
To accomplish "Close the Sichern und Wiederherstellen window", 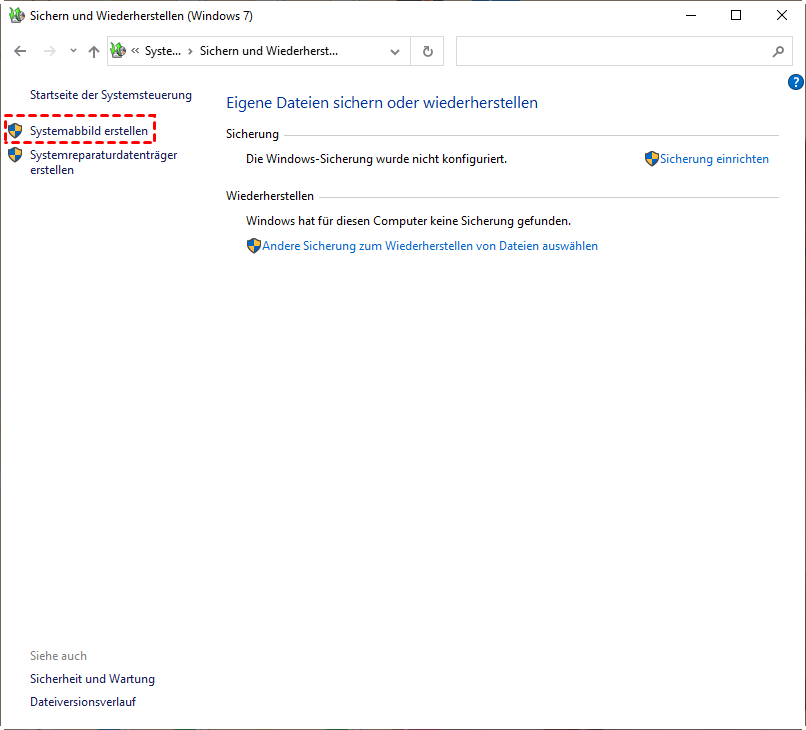I will [782, 15].
